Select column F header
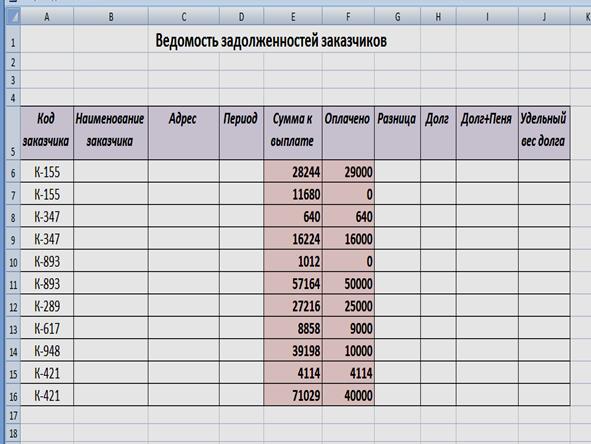The height and width of the screenshot is (444, 591). pos(348,17)
